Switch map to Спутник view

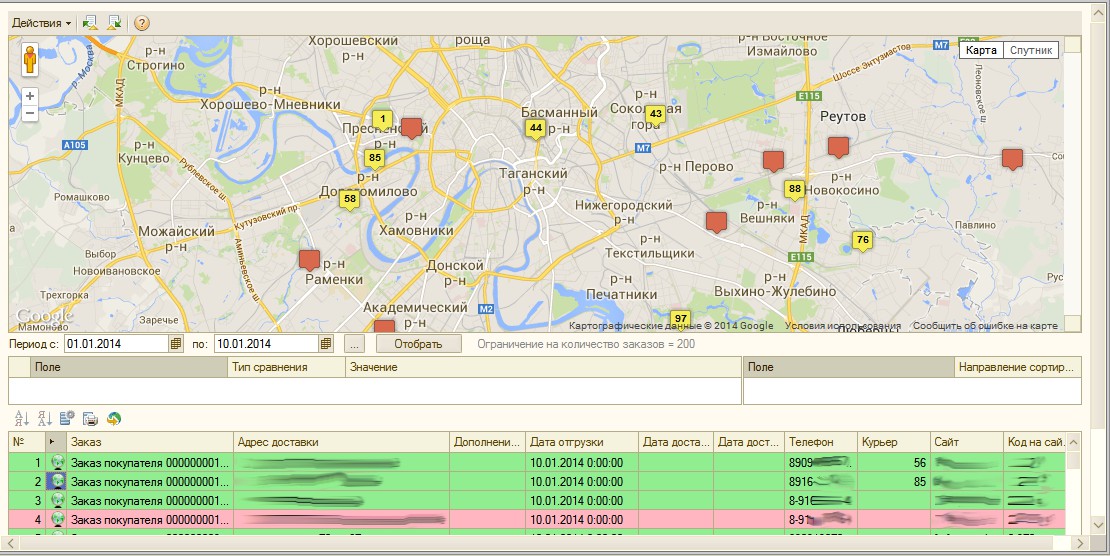pos(1031,50)
